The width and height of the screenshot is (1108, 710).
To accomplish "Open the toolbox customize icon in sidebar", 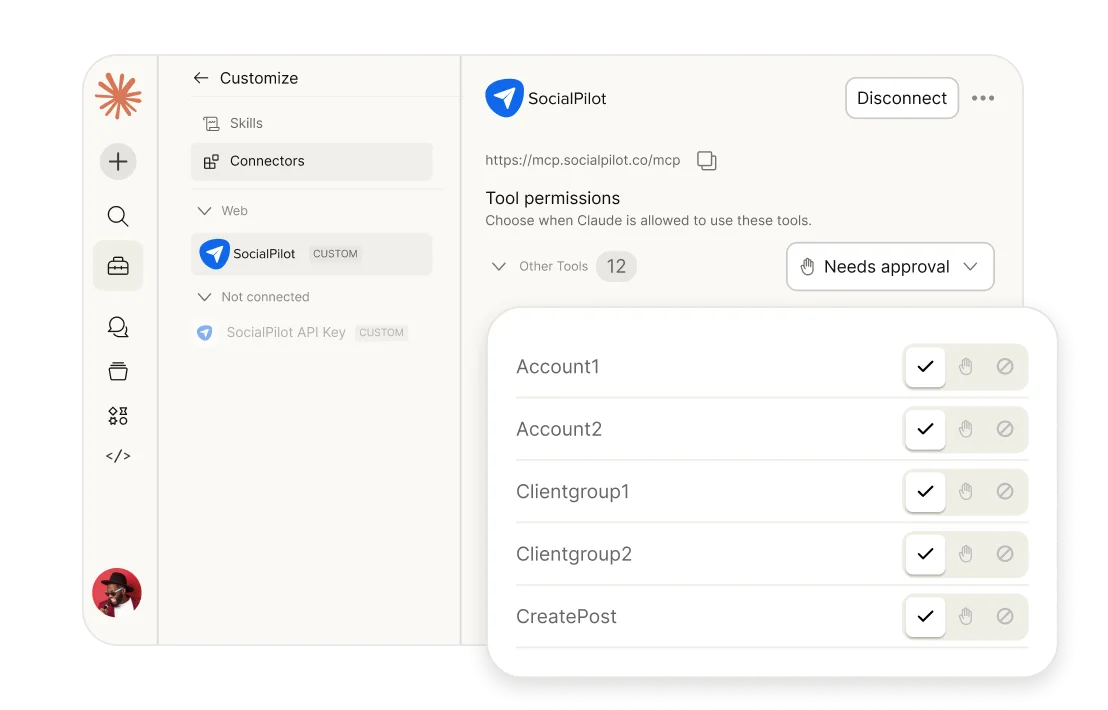I will [x=118, y=266].
